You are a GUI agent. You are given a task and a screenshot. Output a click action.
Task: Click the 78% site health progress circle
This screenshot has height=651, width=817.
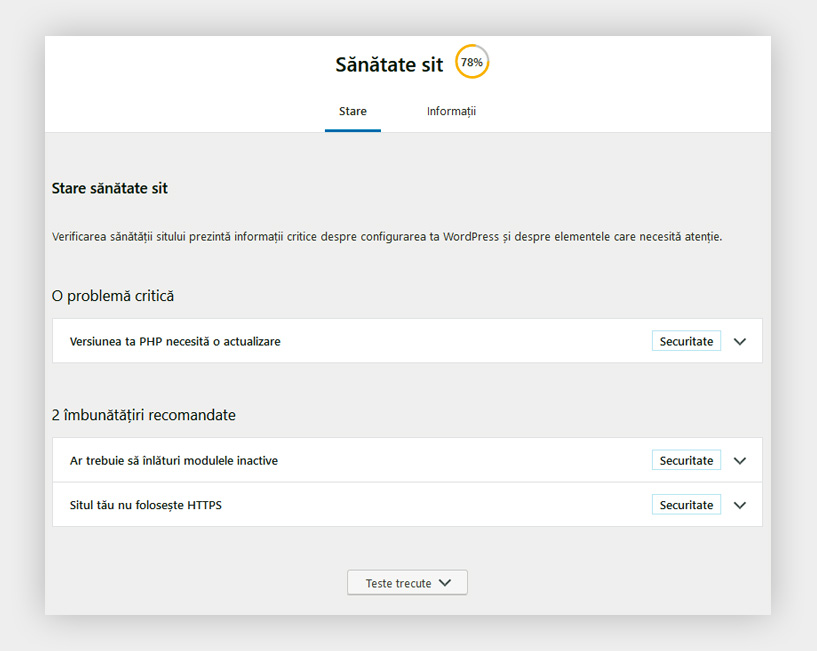coord(472,62)
